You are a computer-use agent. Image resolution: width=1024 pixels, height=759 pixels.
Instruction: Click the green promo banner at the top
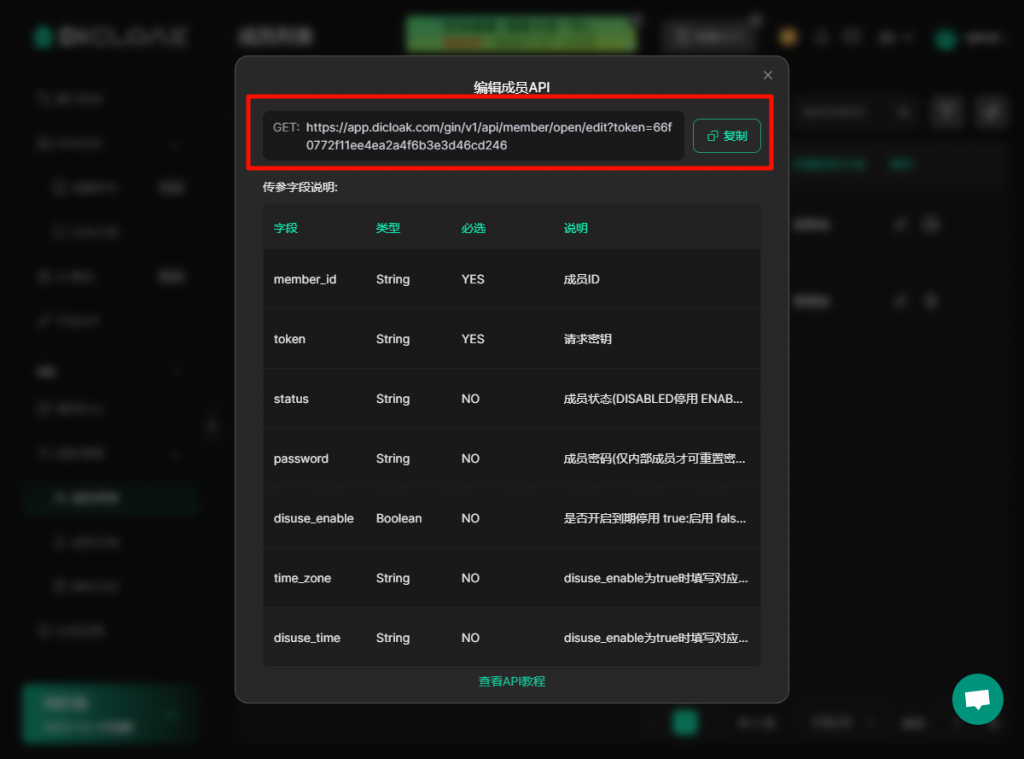[x=520, y=35]
